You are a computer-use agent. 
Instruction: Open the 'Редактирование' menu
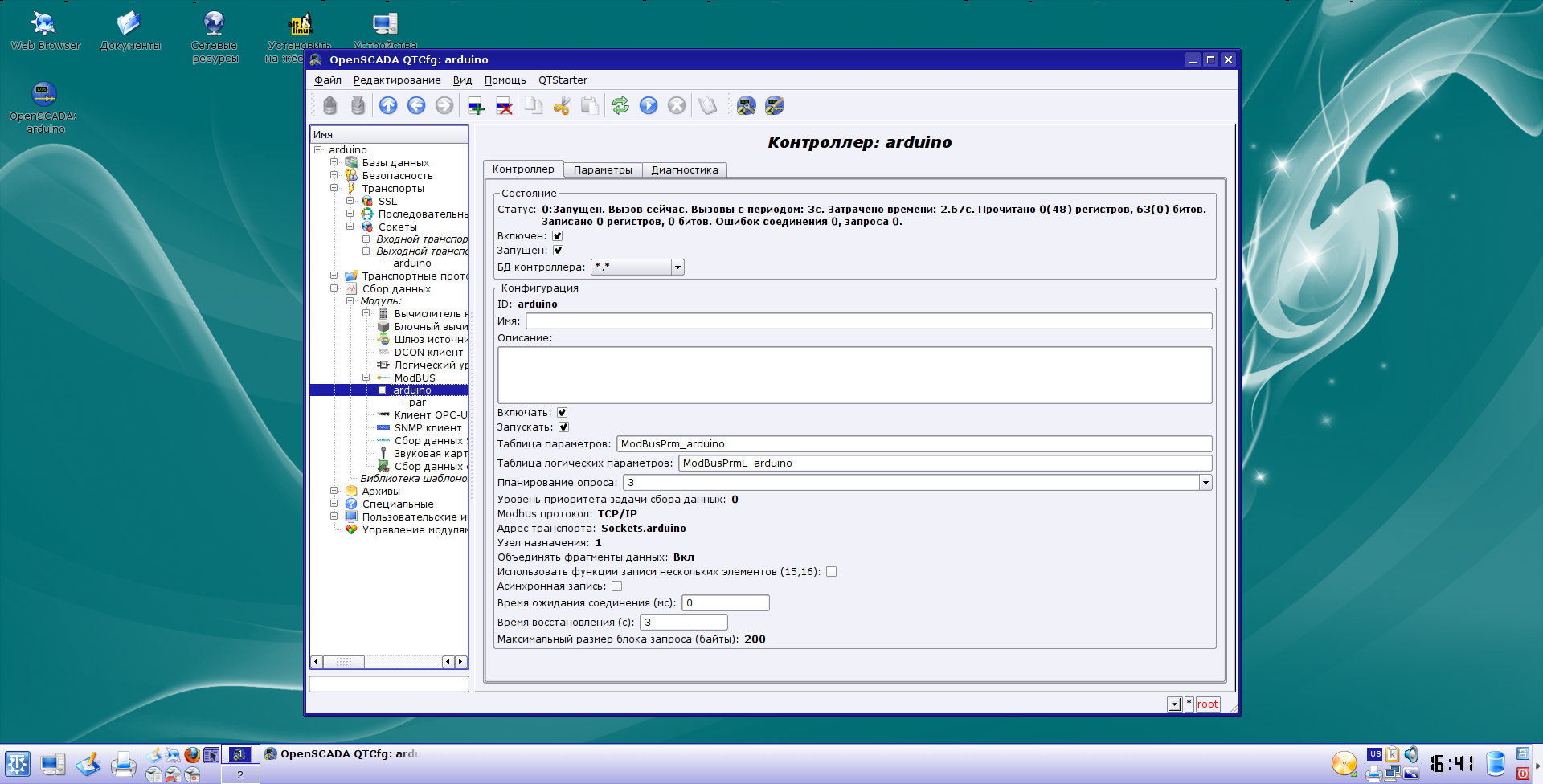coord(397,80)
